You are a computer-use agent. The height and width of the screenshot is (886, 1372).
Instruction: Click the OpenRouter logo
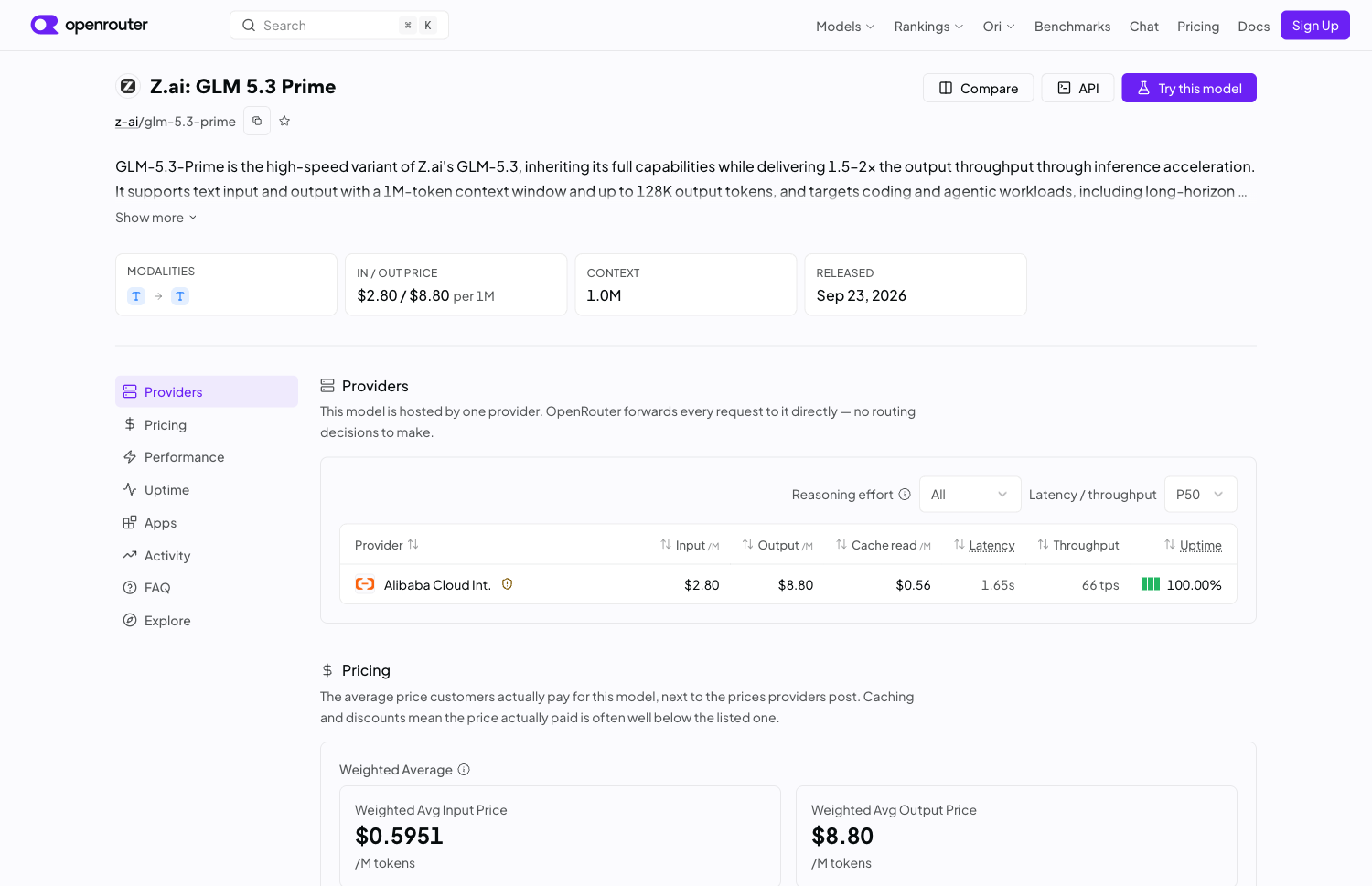pos(90,25)
